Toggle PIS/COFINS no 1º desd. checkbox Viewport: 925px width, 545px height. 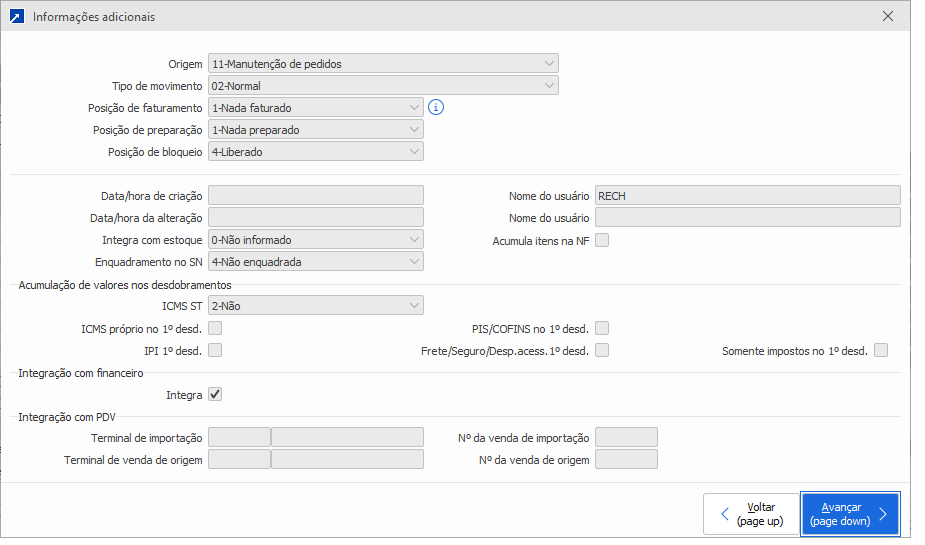[602, 328]
